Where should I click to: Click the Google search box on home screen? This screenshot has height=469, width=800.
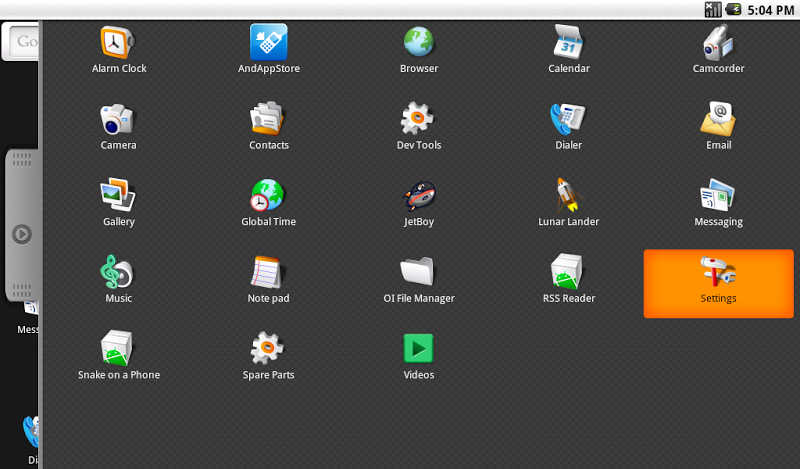(x=20, y=41)
